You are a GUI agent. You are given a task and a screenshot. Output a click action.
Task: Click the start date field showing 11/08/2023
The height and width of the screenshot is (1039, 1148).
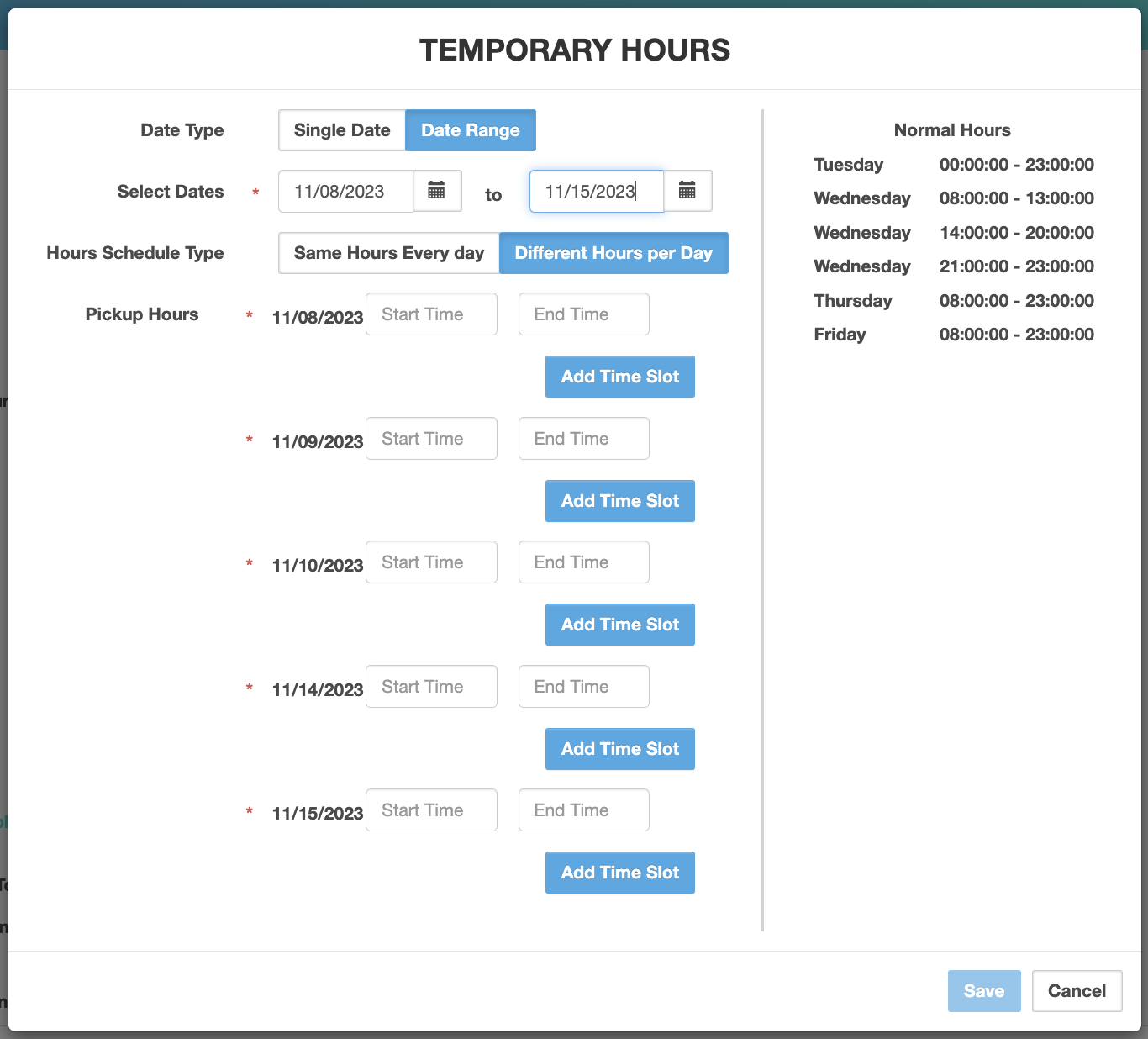coord(346,191)
